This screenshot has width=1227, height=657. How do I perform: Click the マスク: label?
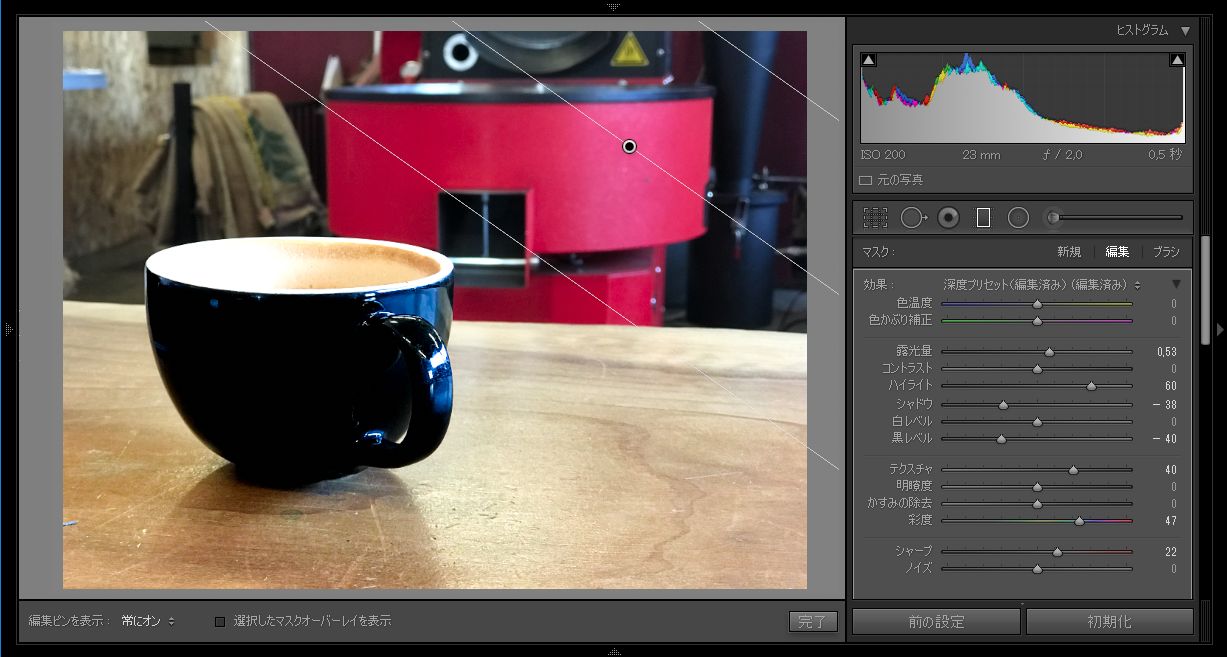(x=879, y=252)
